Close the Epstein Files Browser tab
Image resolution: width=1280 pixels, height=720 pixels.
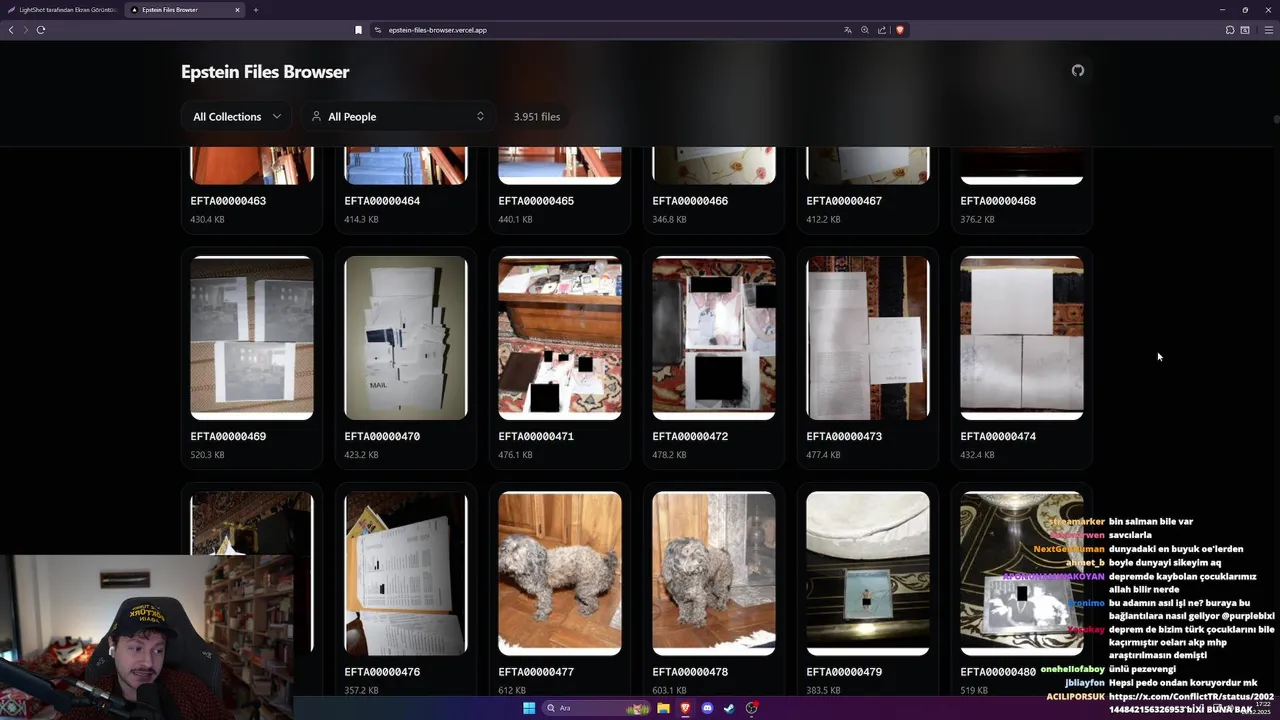[x=237, y=10]
